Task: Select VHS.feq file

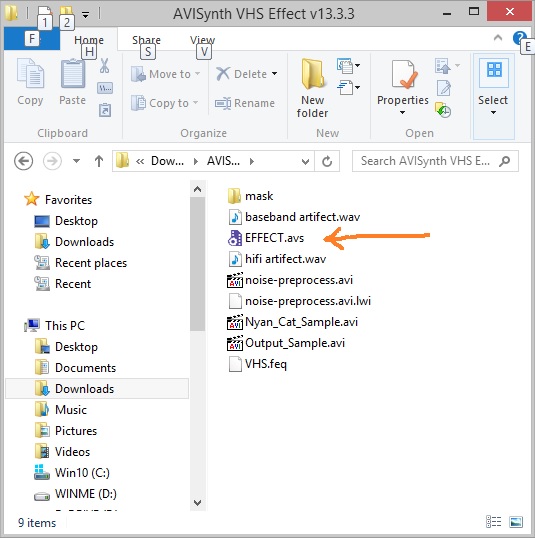Action: pyautogui.click(x=257, y=364)
